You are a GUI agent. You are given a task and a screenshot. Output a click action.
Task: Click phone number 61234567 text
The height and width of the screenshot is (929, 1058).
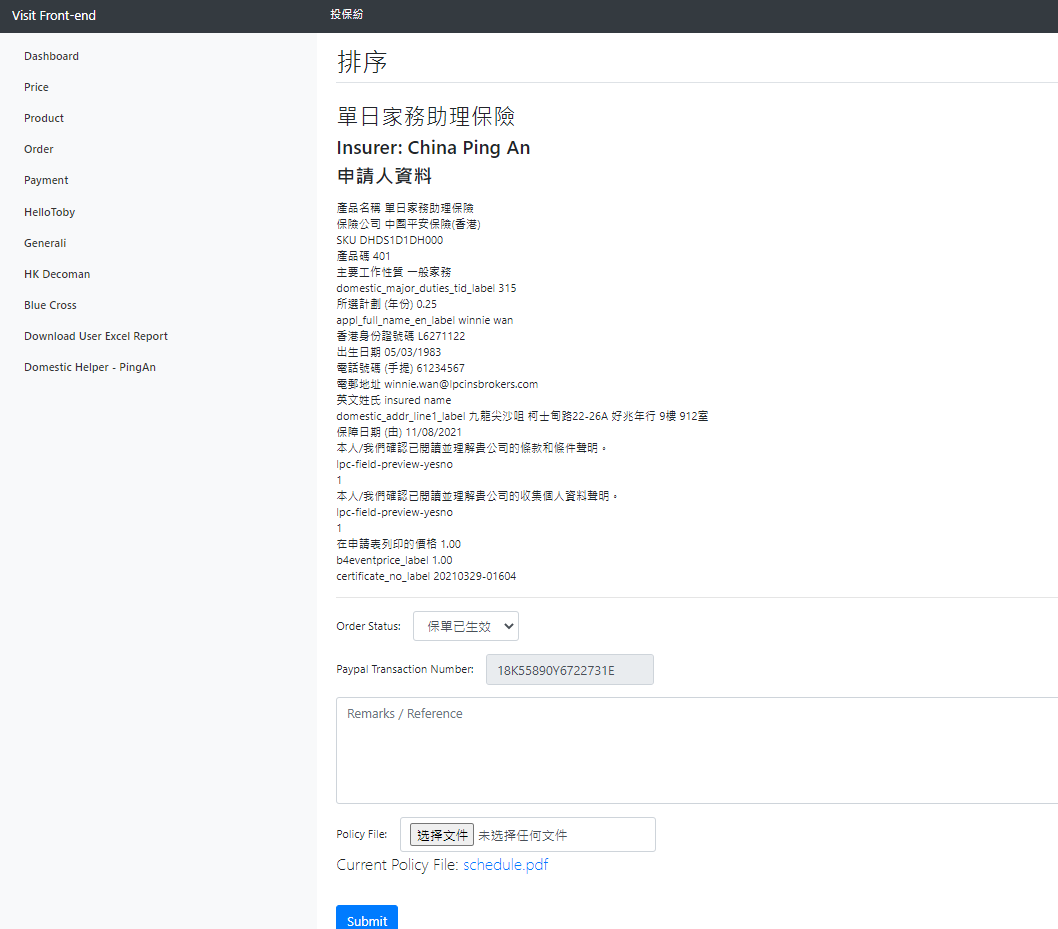(x=441, y=368)
